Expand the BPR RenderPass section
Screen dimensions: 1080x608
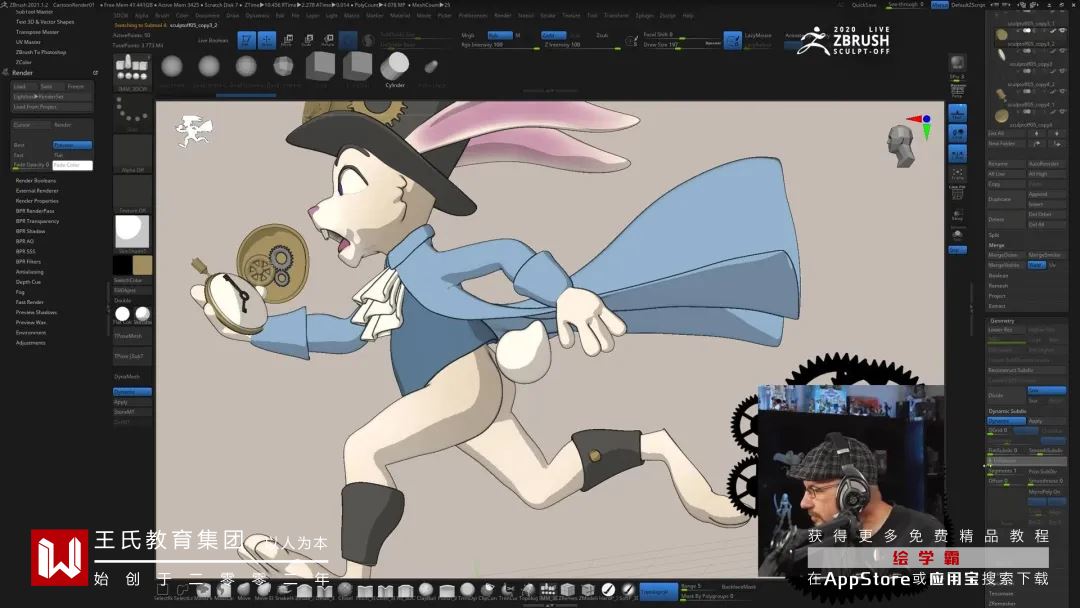pos(35,211)
